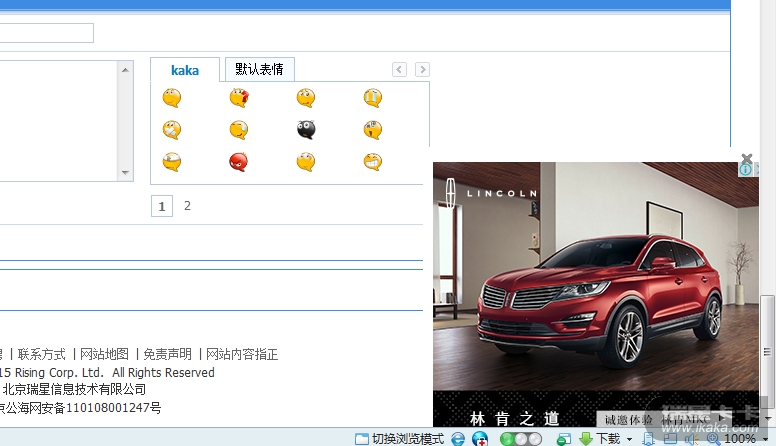This screenshot has width=776, height=446.
Task: Open the 100% zoom level dropdown
Action: [x=765, y=439]
